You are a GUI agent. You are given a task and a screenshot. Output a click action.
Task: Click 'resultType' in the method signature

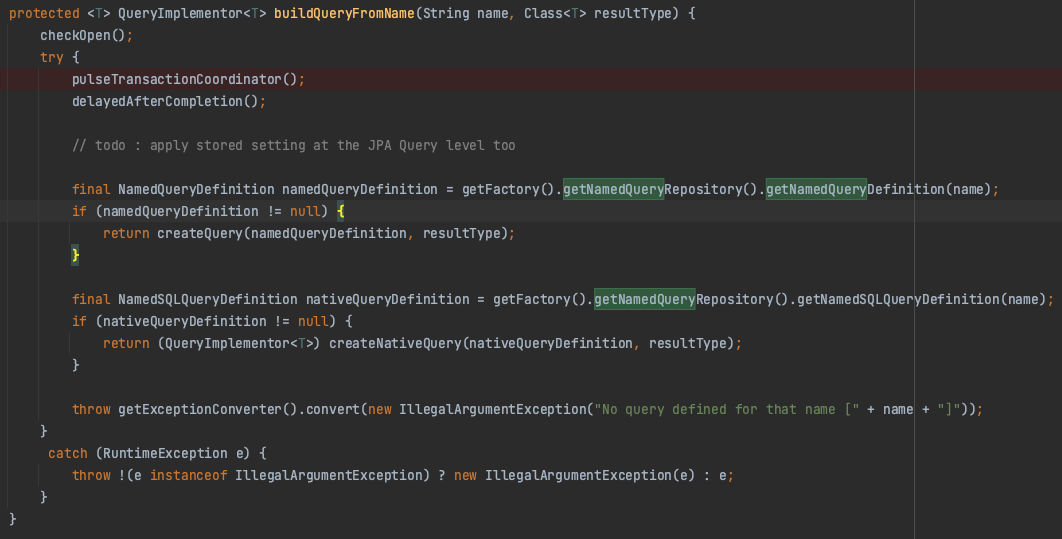point(633,14)
